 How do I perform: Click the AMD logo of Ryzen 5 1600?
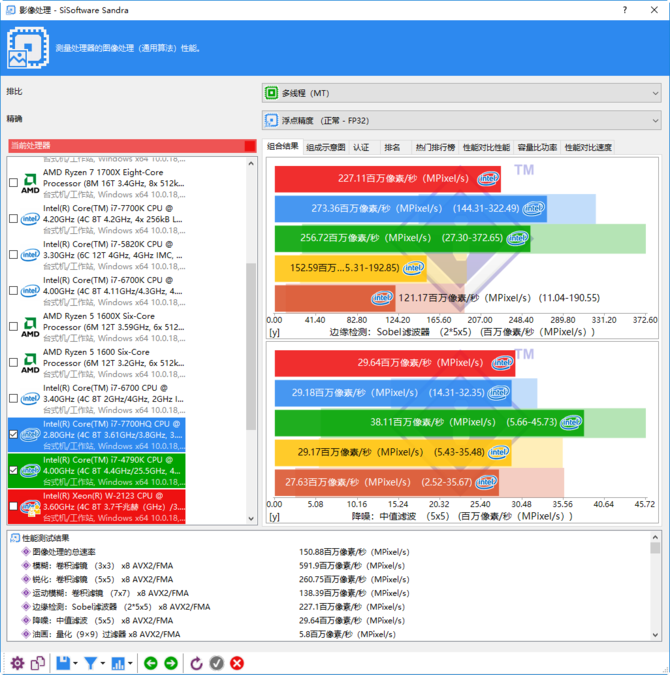(x=30, y=363)
